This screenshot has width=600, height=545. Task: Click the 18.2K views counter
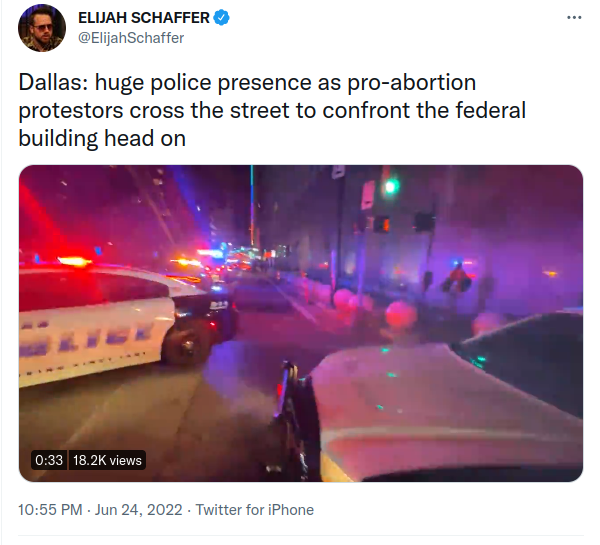coord(108,460)
